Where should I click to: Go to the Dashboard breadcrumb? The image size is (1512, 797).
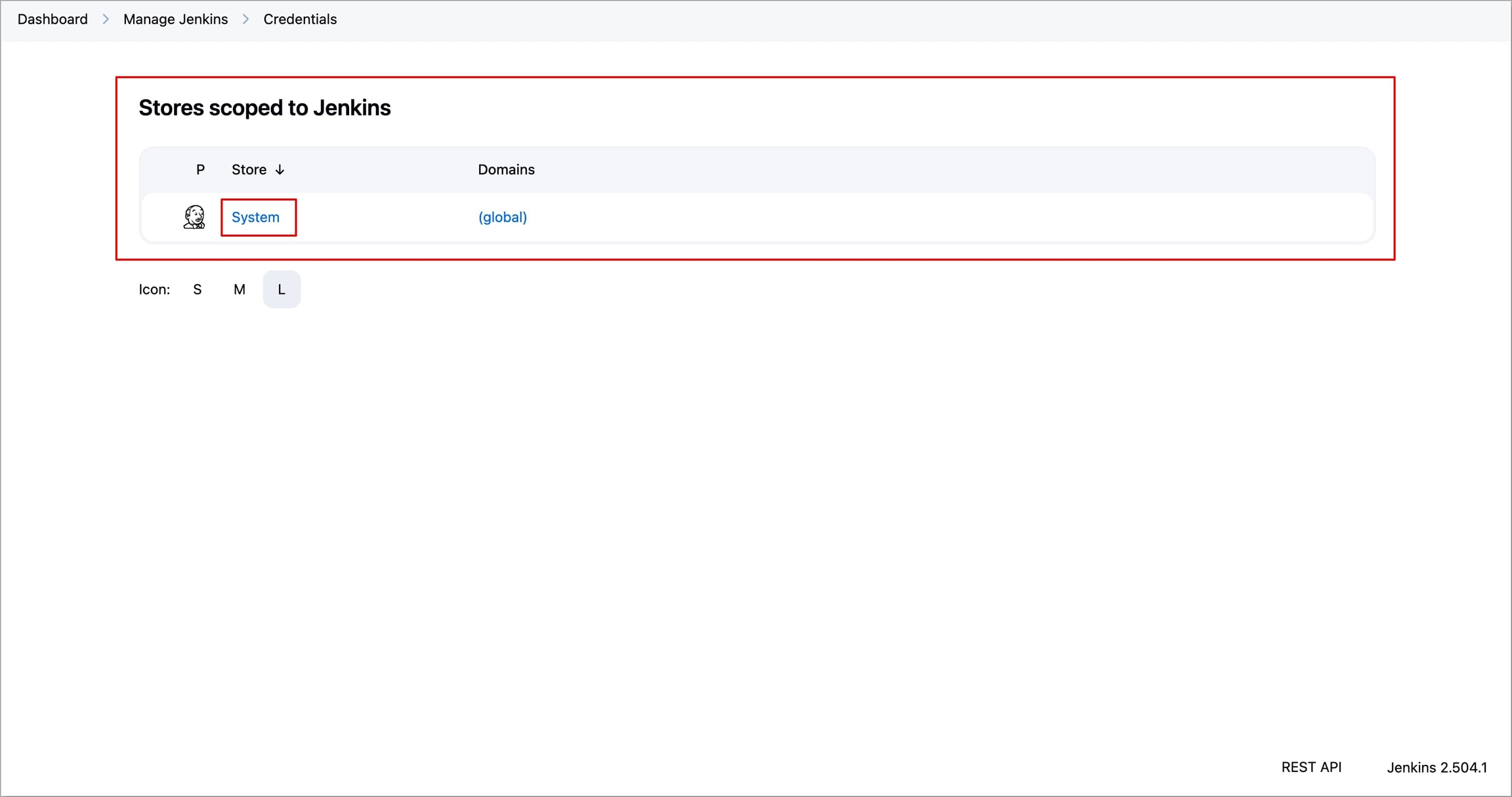click(52, 20)
